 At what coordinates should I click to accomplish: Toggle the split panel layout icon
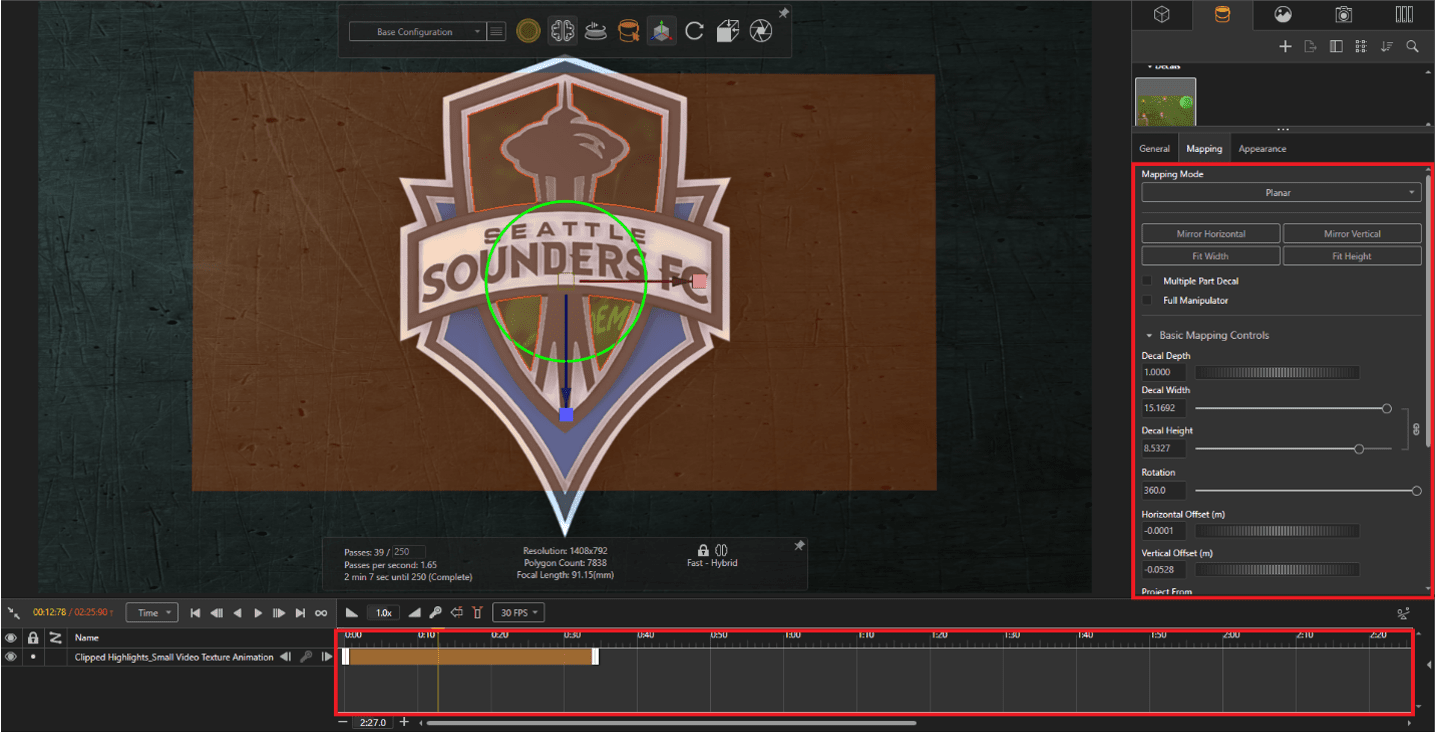[x=1336, y=46]
